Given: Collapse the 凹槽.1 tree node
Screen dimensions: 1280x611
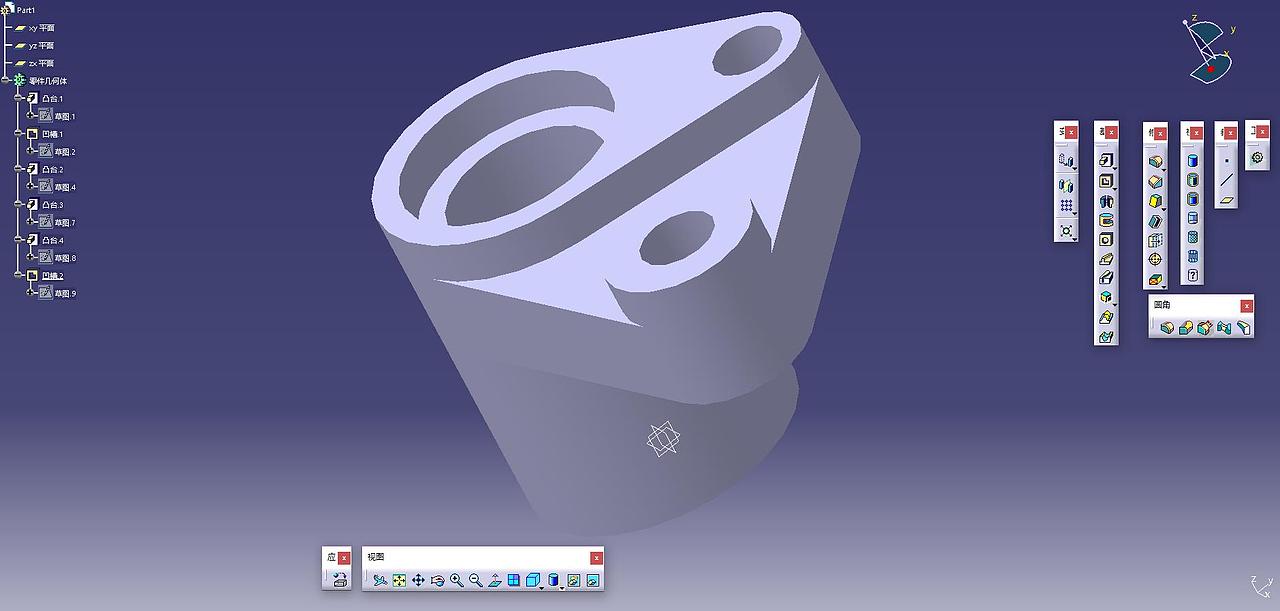Looking at the screenshot, I should coord(19,133).
